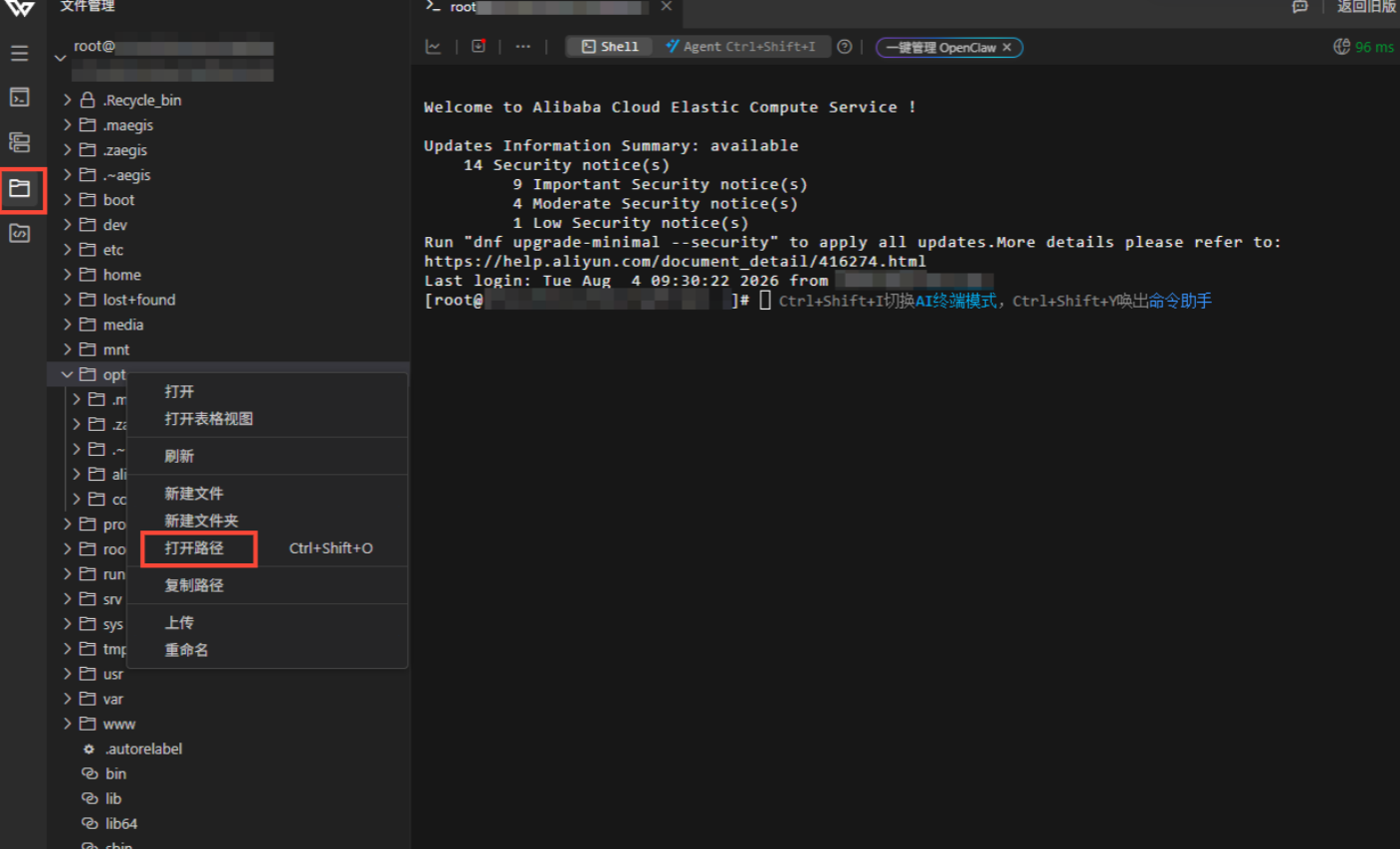Switch to Shell mode
This screenshot has width=1400, height=849.
pyautogui.click(x=610, y=47)
